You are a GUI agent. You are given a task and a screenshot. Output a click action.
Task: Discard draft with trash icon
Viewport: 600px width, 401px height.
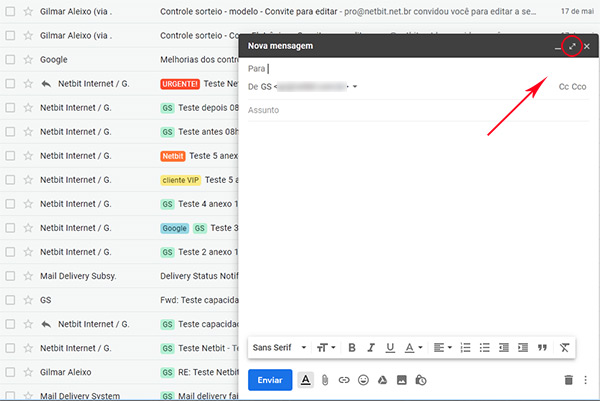569,380
